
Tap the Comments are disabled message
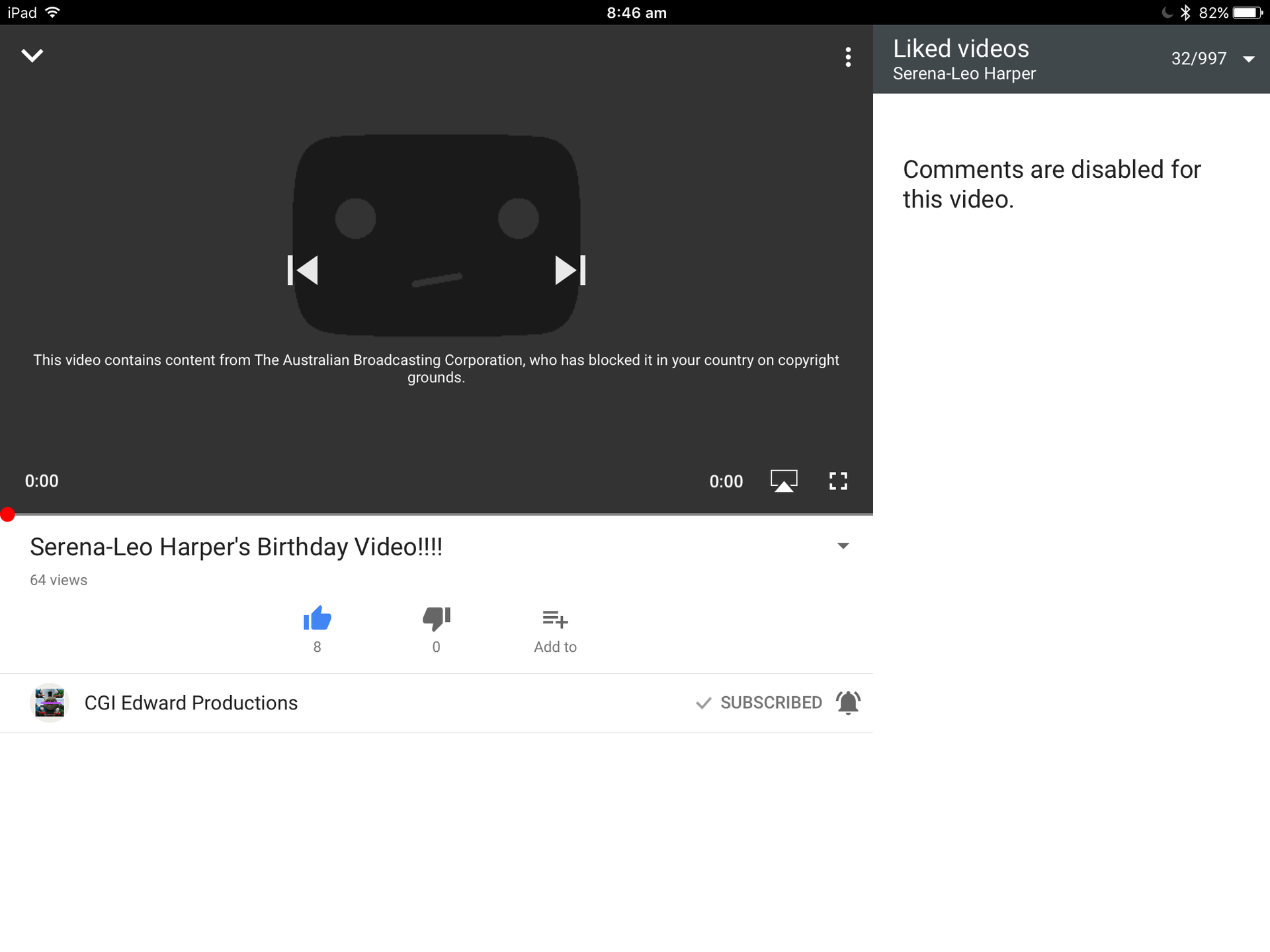1052,184
